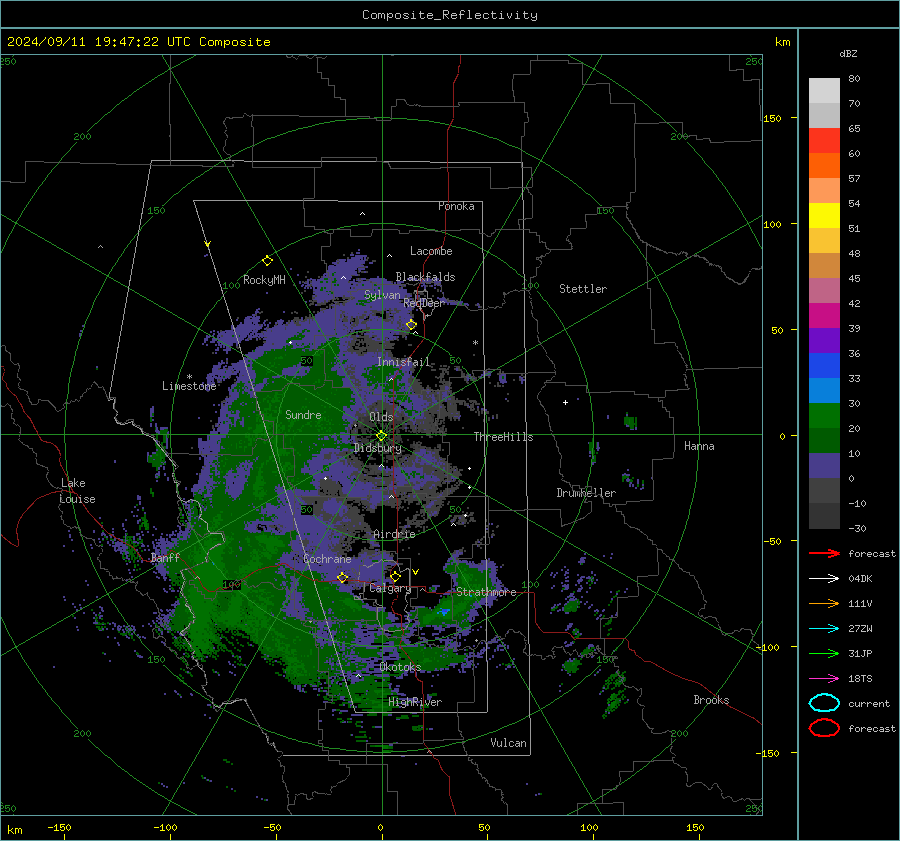Click the Limestone label
Image resolution: width=900 pixels, height=841 pixels.
(x=189, y=386)
